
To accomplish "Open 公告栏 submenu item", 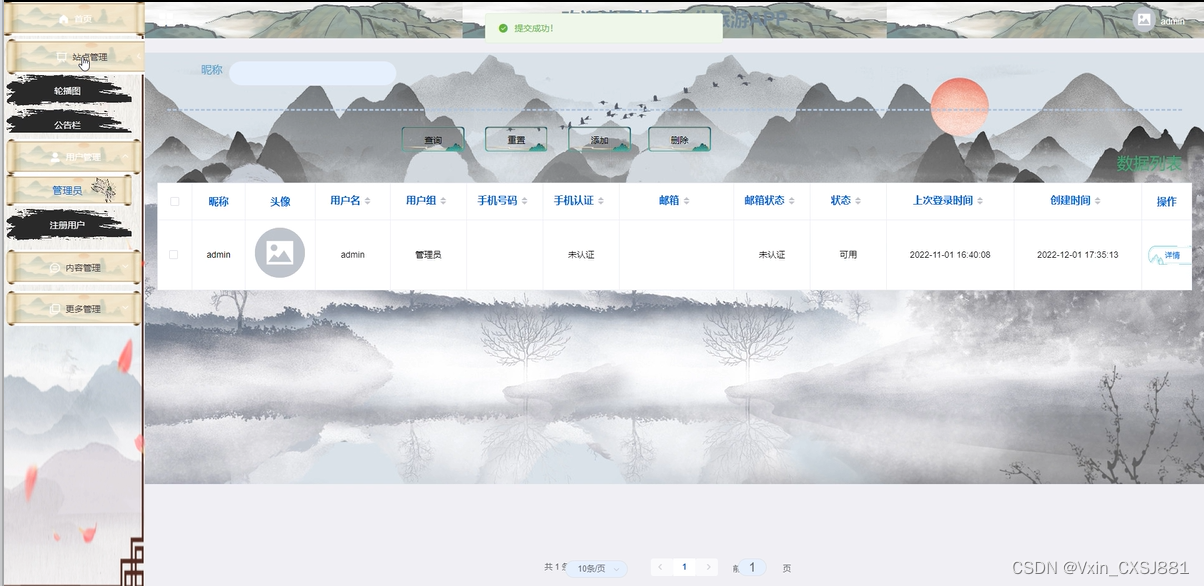I will click(x=68, y=125).
